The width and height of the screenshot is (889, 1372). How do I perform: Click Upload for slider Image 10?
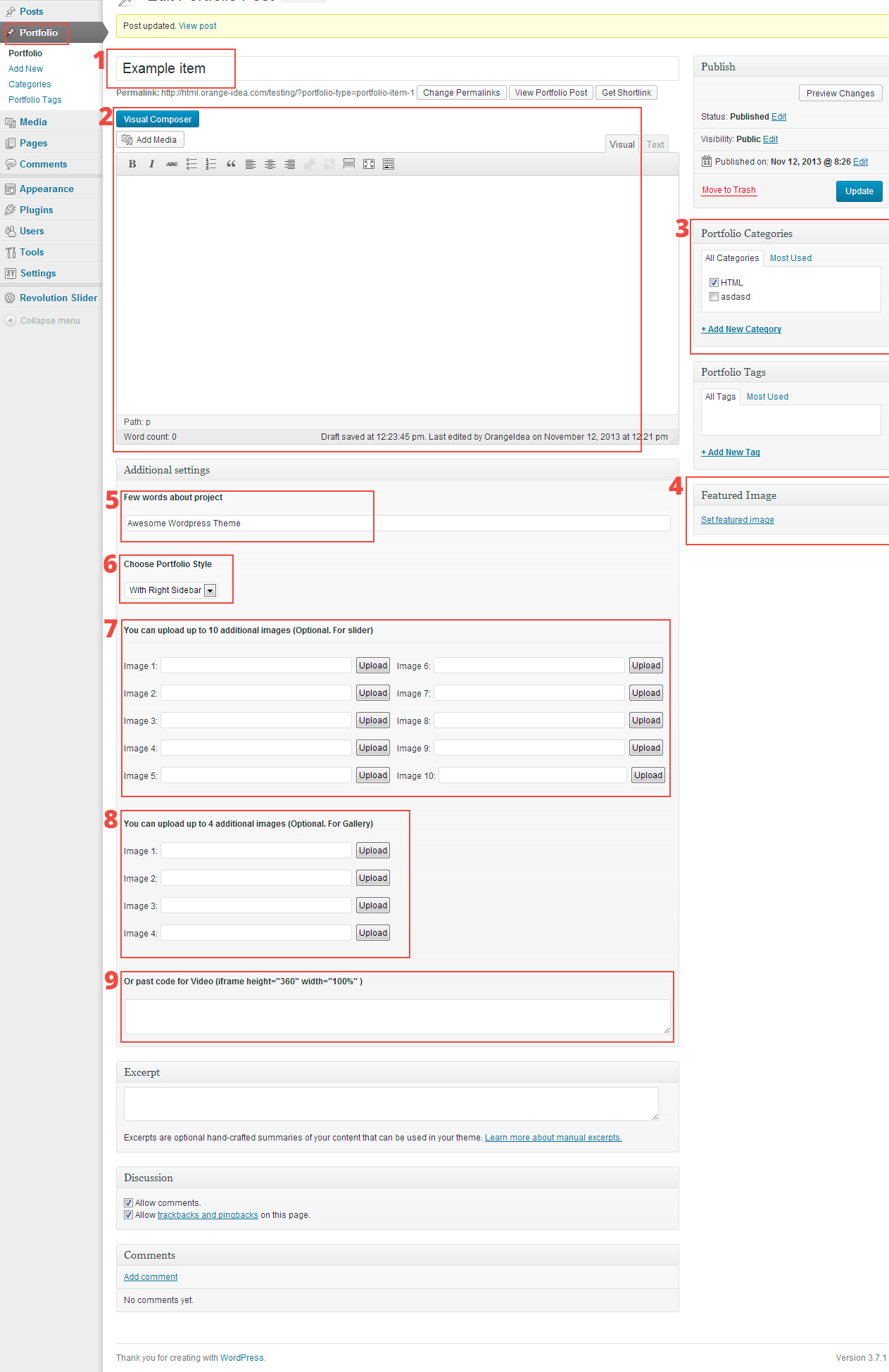pos(648,775)
